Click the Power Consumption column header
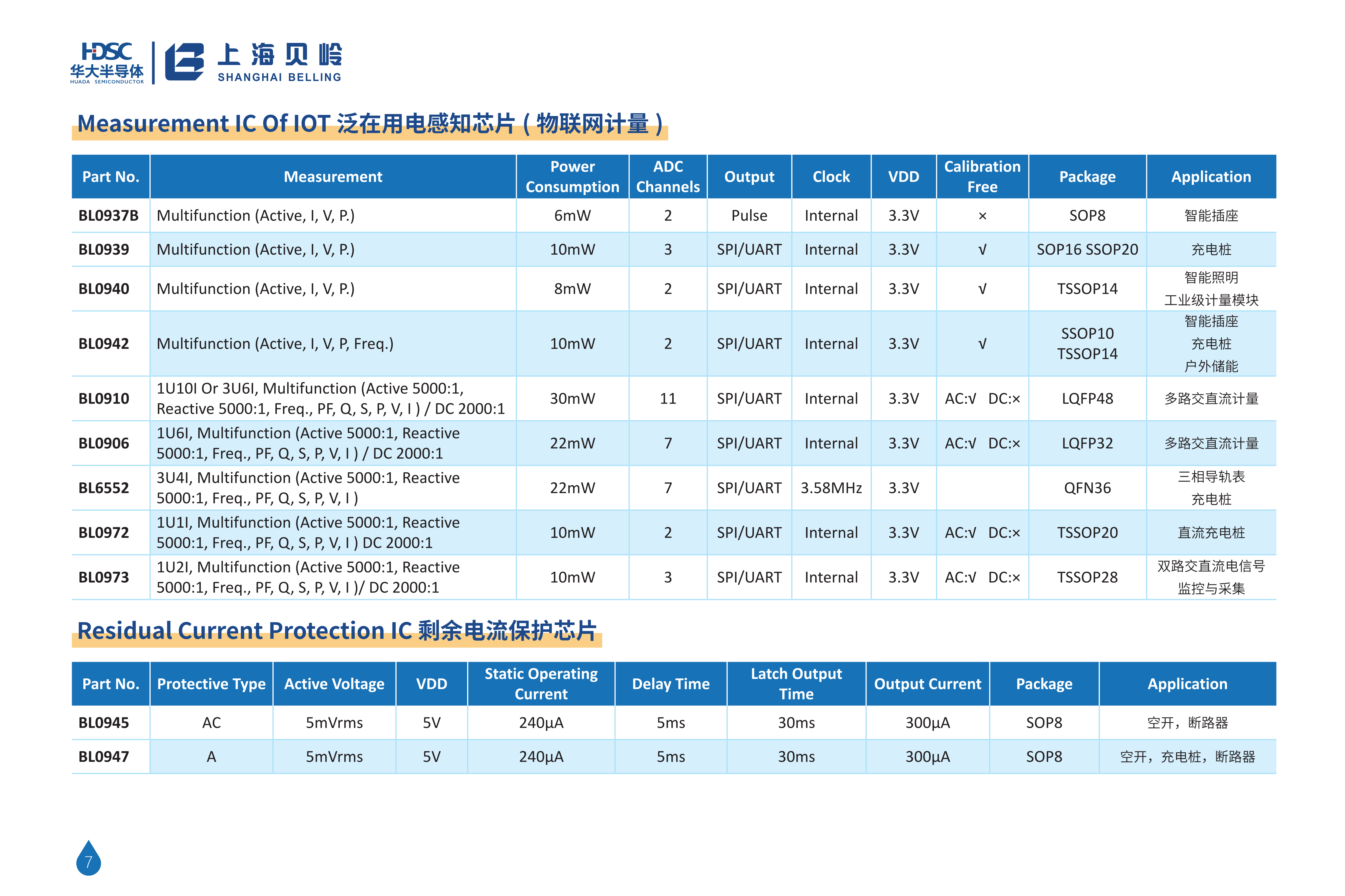This screenshot has width=1345, height=896. [x=572, y=176]
